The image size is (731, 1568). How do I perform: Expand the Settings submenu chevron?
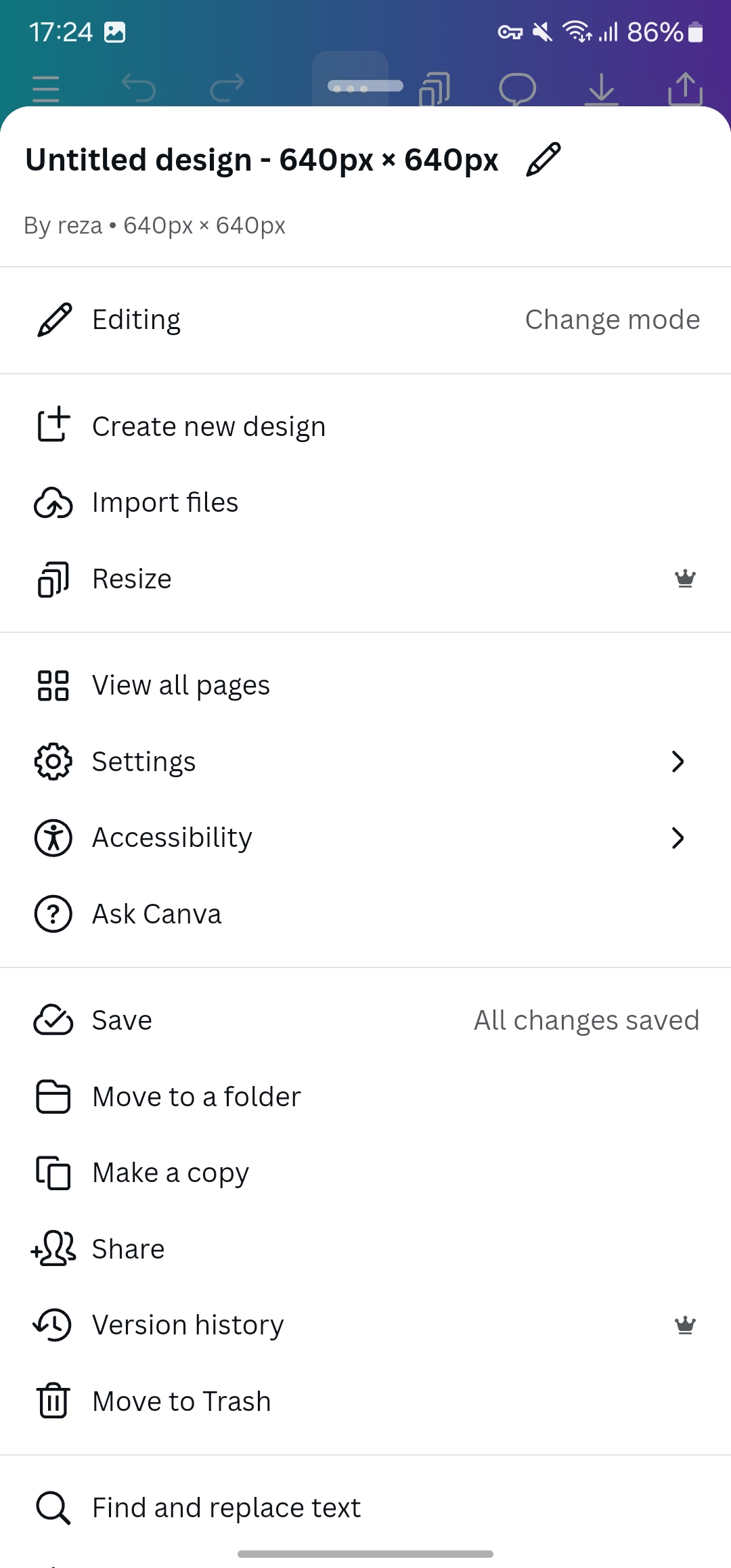678,762
